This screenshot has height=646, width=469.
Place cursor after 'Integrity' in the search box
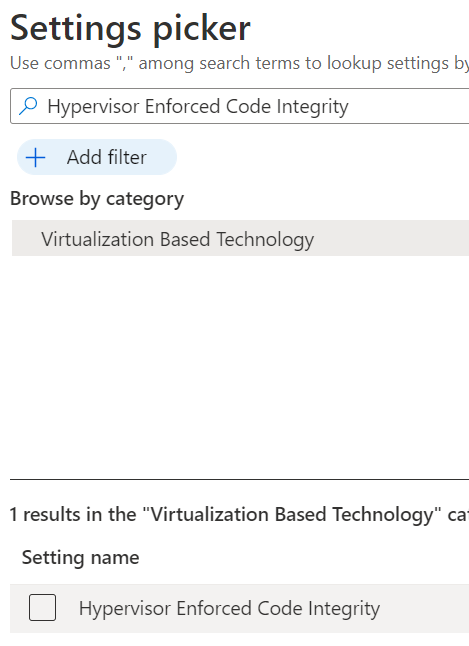tap(350, 106)
